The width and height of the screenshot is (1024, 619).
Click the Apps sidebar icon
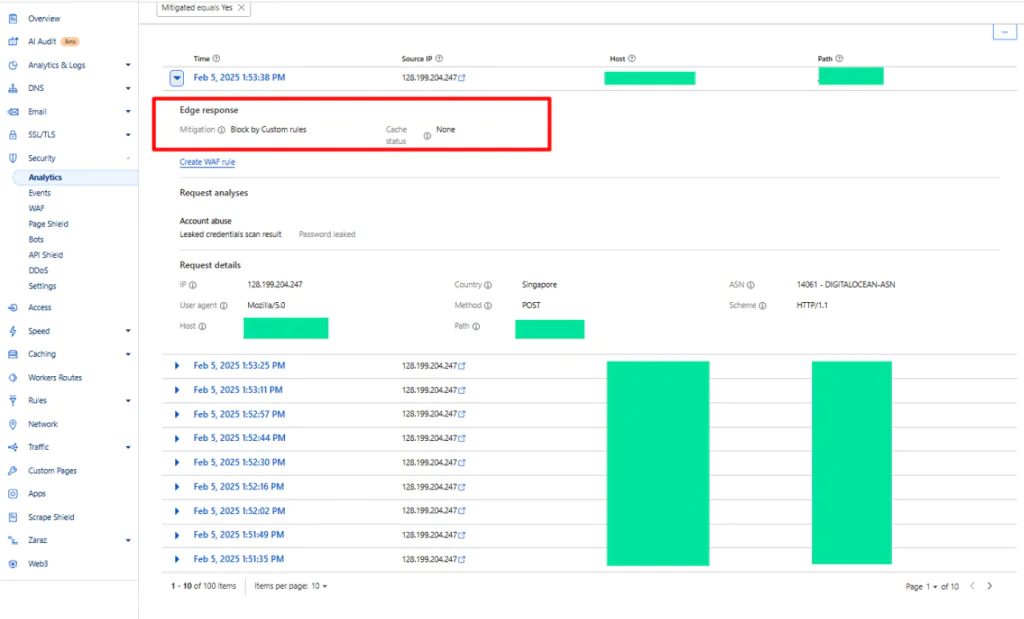coord(12,494)
